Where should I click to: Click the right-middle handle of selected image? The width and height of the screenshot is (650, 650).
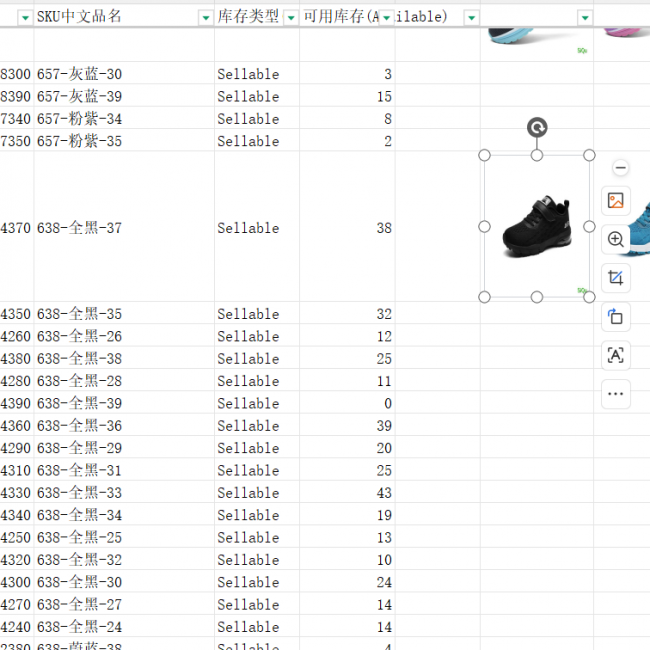(589, 226)
